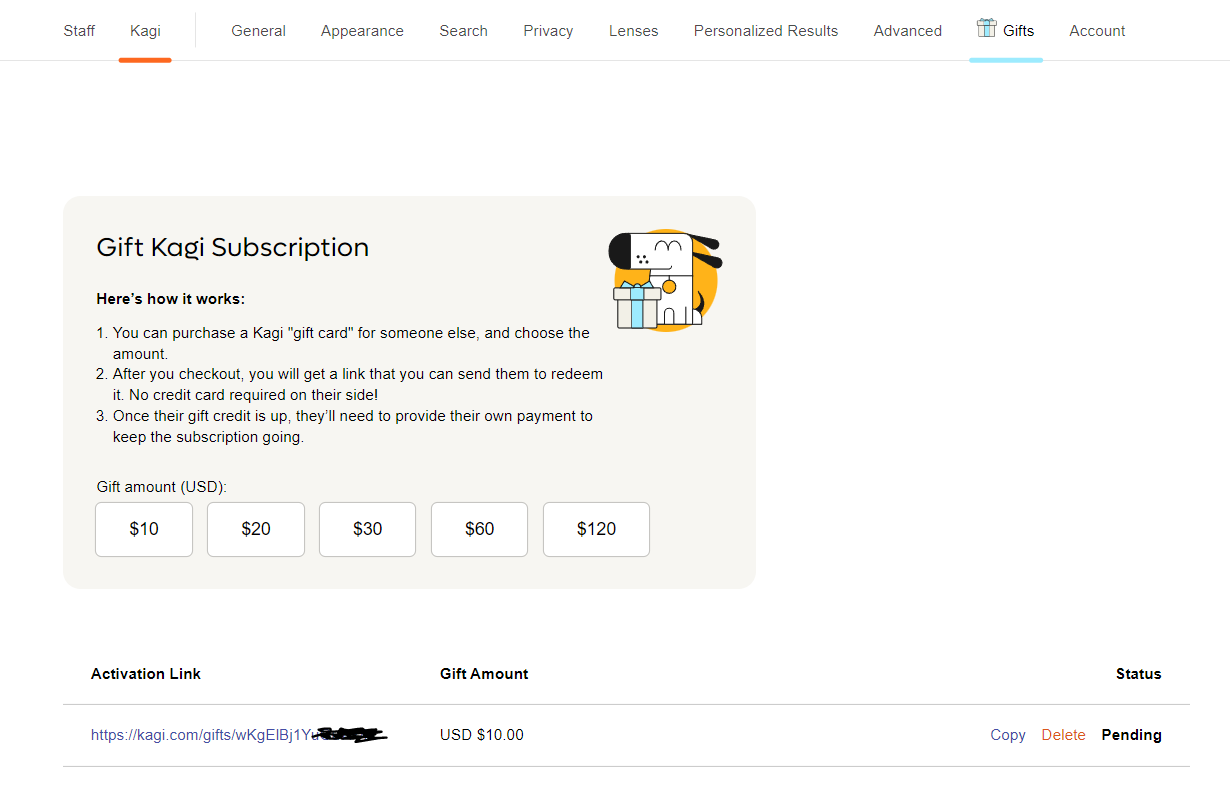
Task: Open the Lenses tab
Action: pyautogui.click(x=633, y=31)
